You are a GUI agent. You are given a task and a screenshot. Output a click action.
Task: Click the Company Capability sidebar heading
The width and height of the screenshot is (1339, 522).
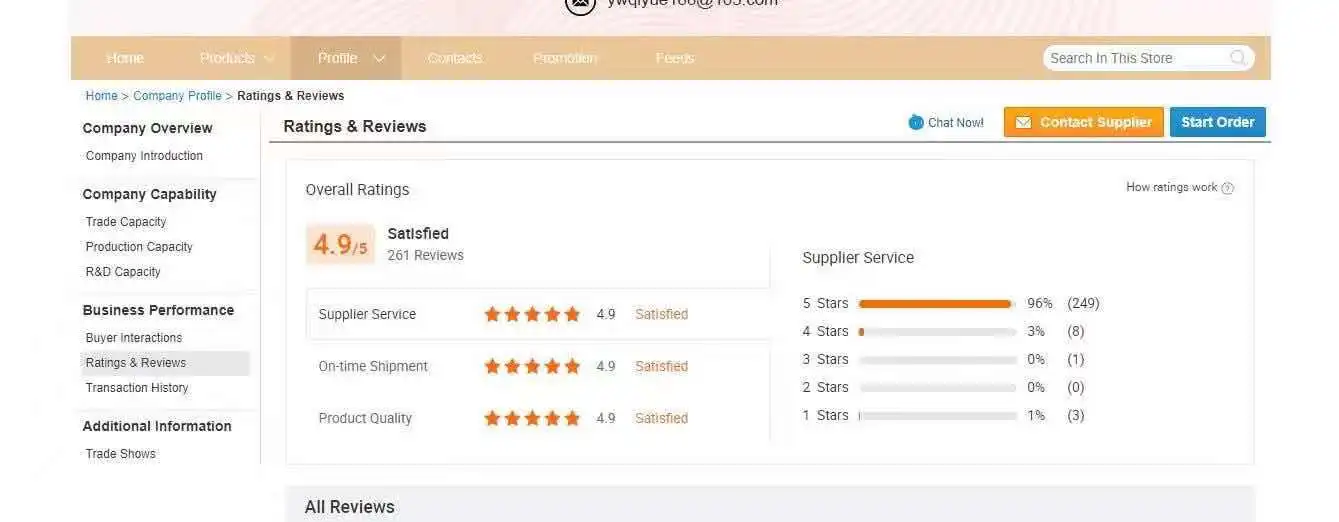[149, 194]
